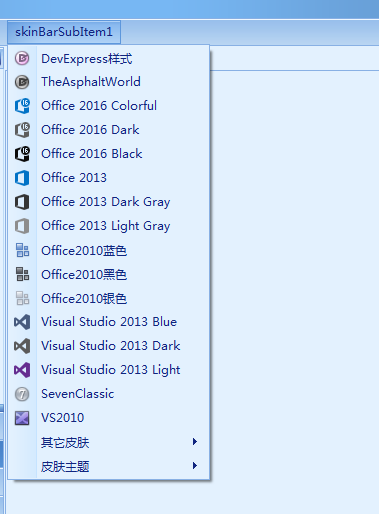
Task: Click the Office 2013 Dark Gray icon
Action: coord(22,202)
